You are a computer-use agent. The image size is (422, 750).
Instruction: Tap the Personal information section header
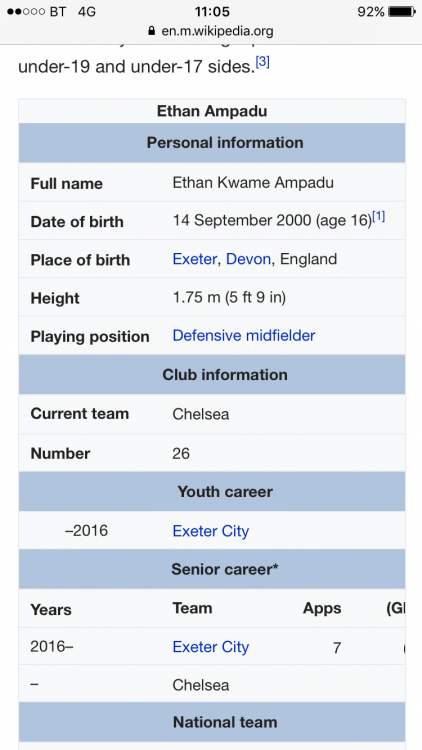[212, 143]
